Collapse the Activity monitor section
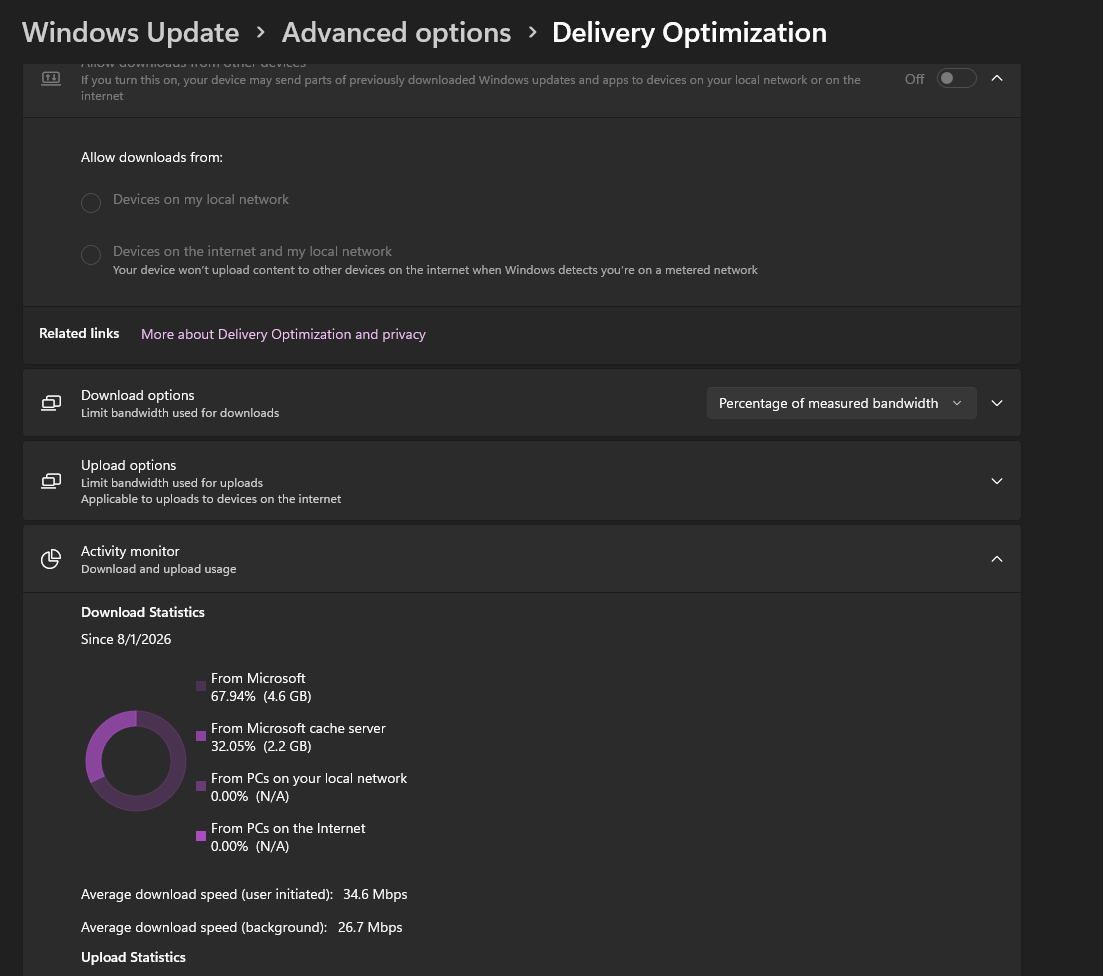Image resolution: width=1103 pixels, height=976 pixels. click(x=997, y=559)
